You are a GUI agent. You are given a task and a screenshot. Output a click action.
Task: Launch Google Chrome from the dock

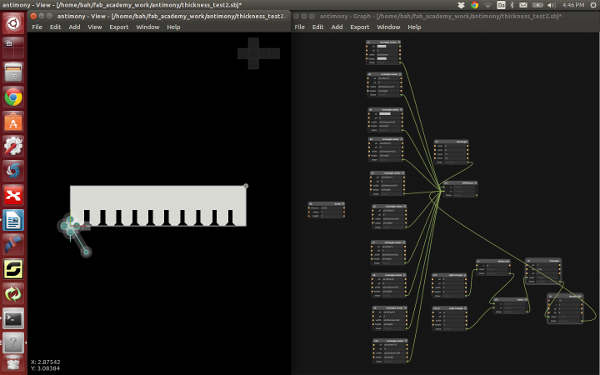tap(13, 97)
